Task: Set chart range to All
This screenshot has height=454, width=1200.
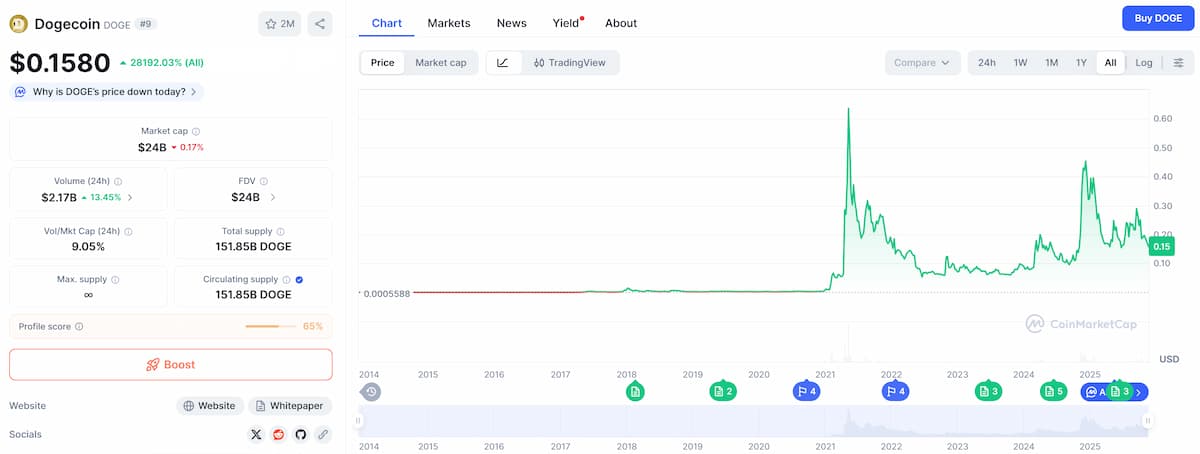Action: click(x=1110, y=62)
